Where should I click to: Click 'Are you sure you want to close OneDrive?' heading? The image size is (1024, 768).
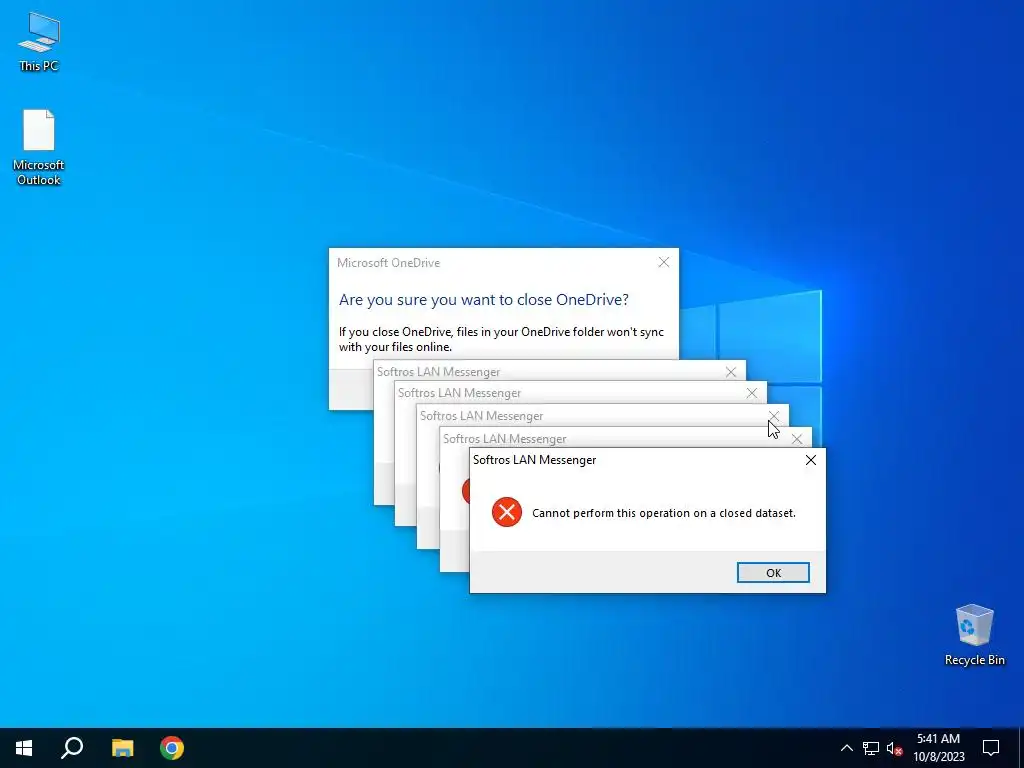tap(483, 300)
